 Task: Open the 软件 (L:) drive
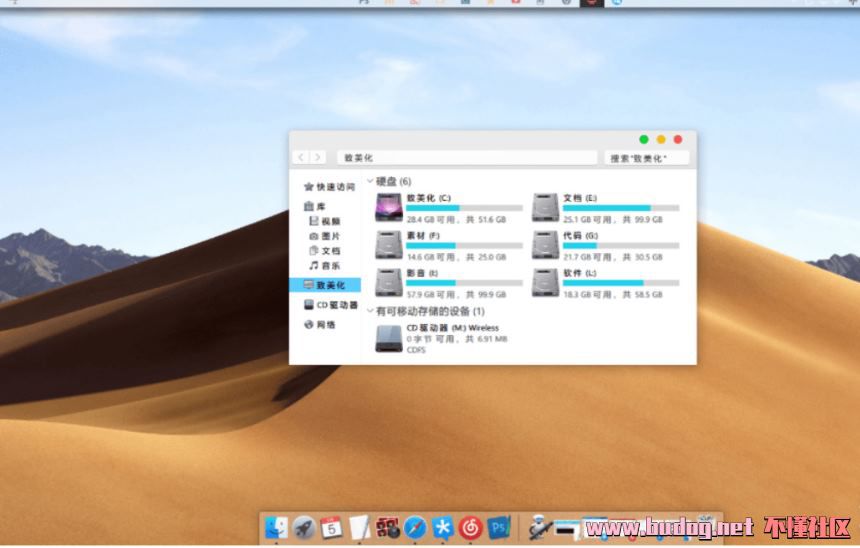tap(545, 282)
